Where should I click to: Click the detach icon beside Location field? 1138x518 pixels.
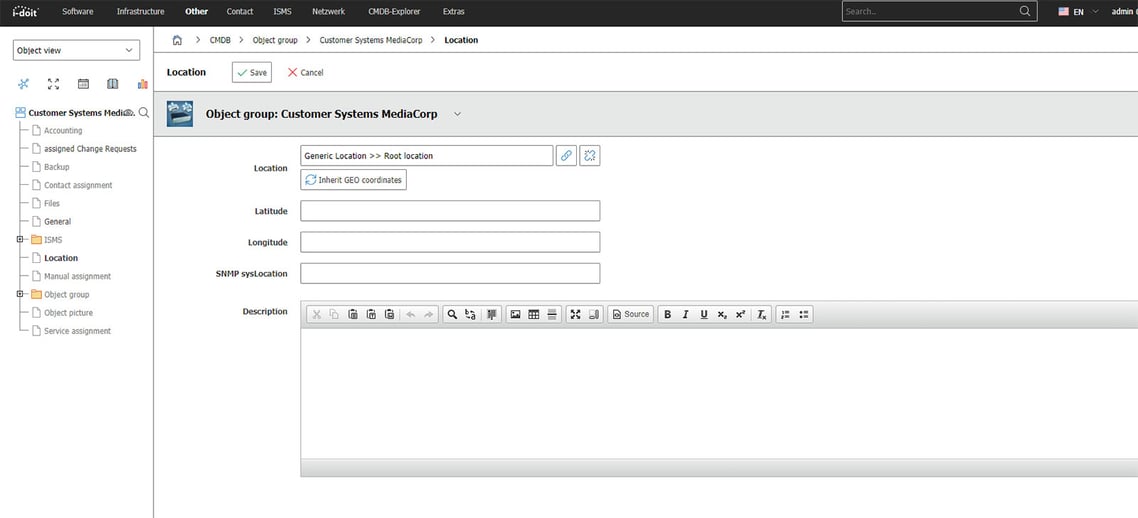(x=590, y=155)
